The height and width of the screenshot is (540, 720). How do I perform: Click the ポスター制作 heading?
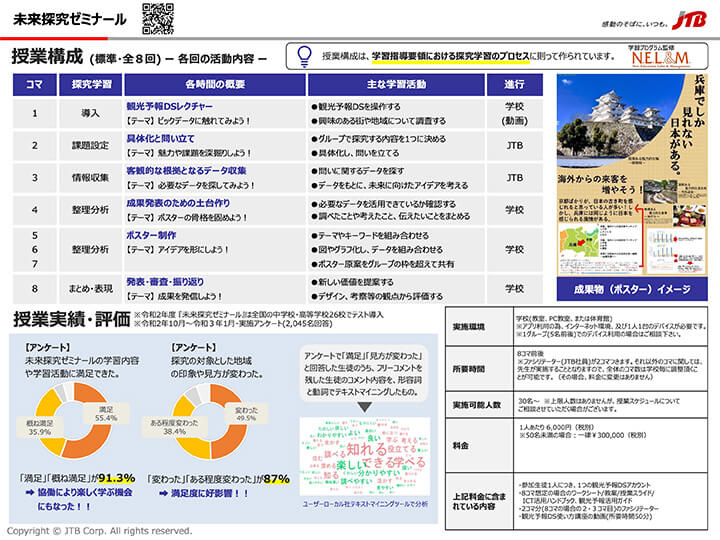pyautogui.click(x=151, y=235)
